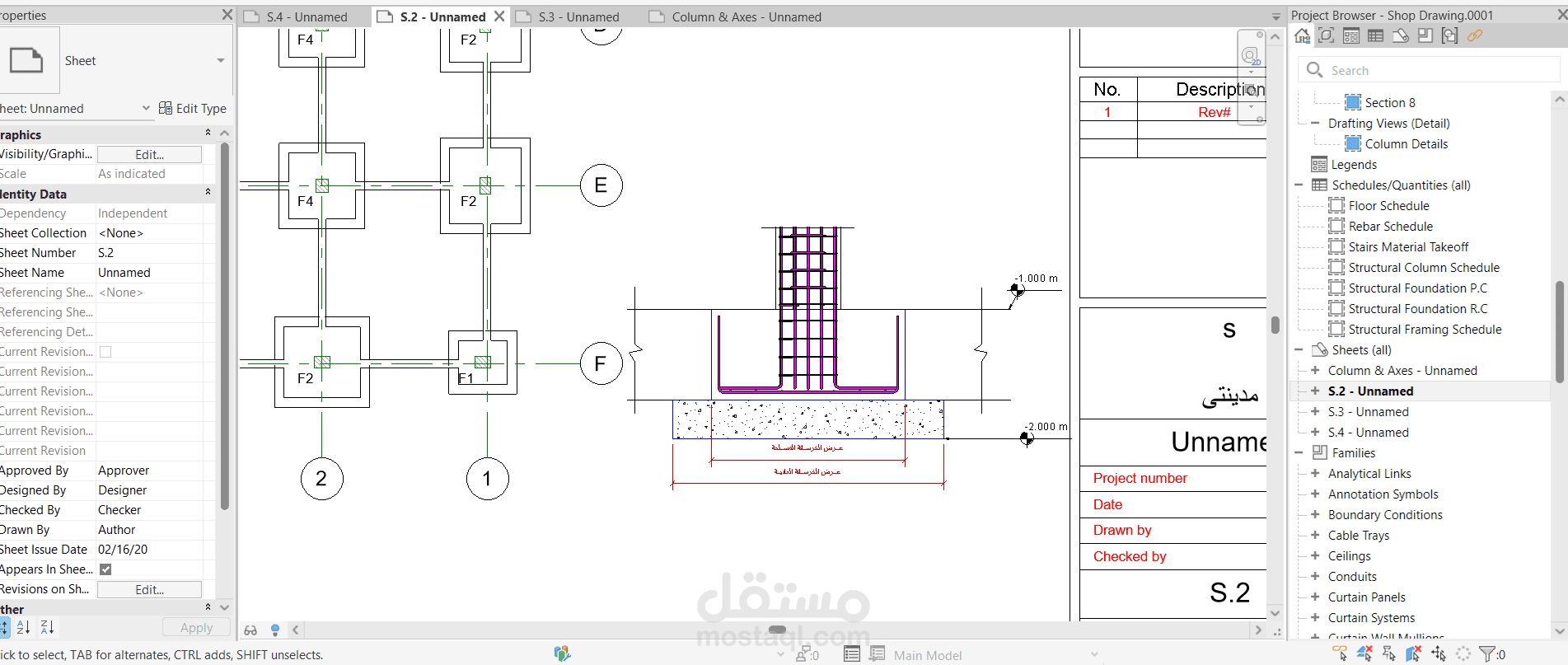Viewport: 1568px width, 665px height.
Task: Sort properties ascending A to Z
Action: pyautogui.click(x=23, y=627)
